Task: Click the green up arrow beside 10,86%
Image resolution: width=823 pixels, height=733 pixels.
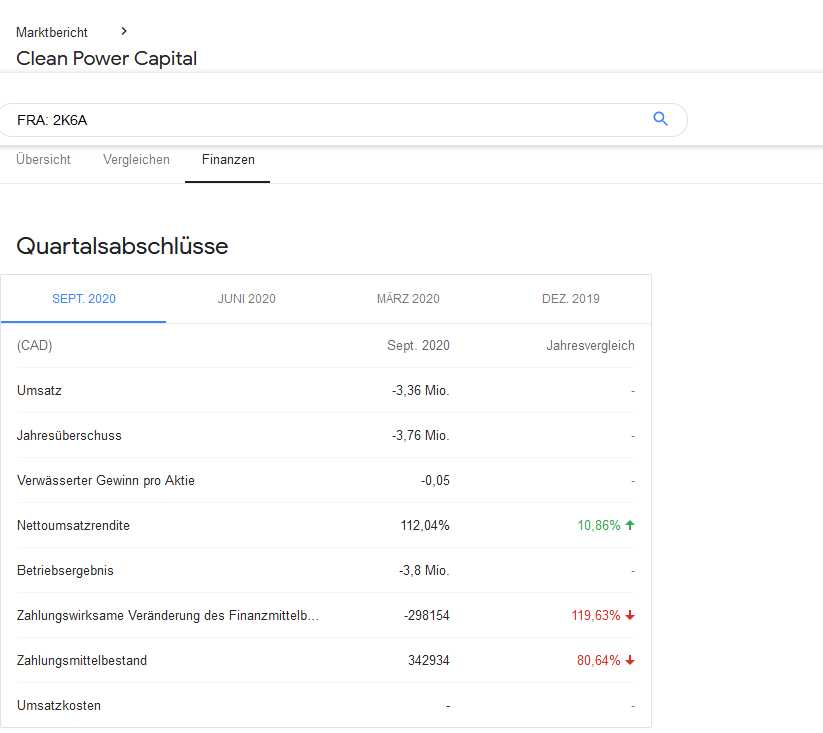Action: pos(630,525)
